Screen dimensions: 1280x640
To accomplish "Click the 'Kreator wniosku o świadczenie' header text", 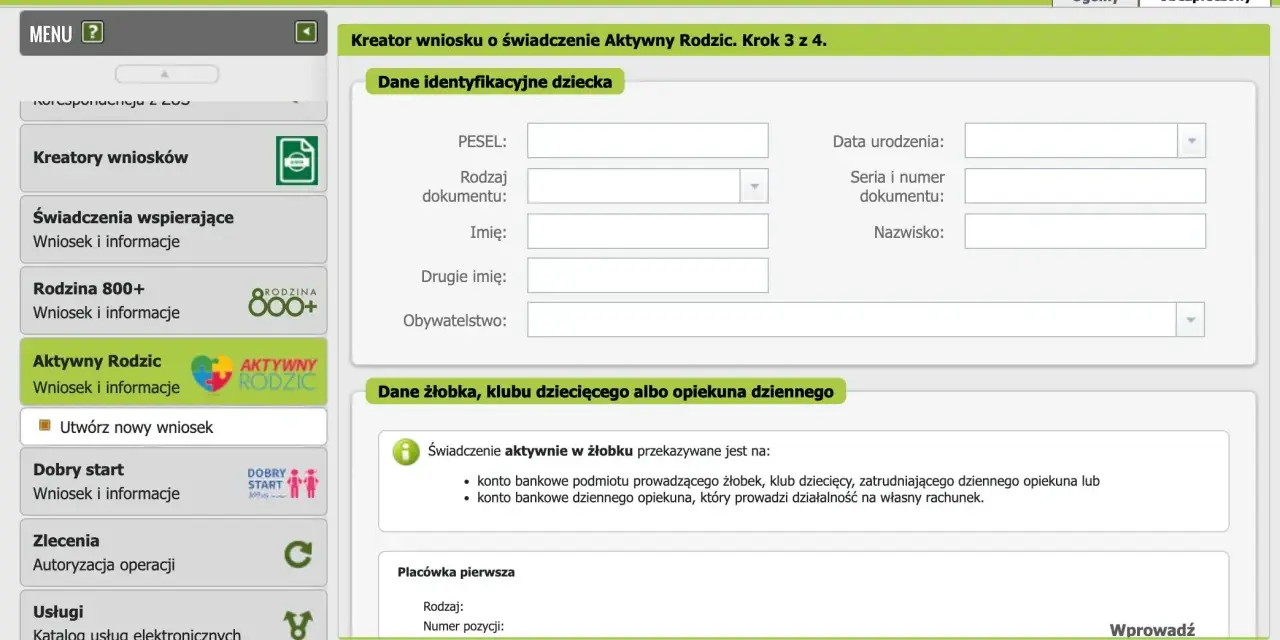I will [589, 41].
